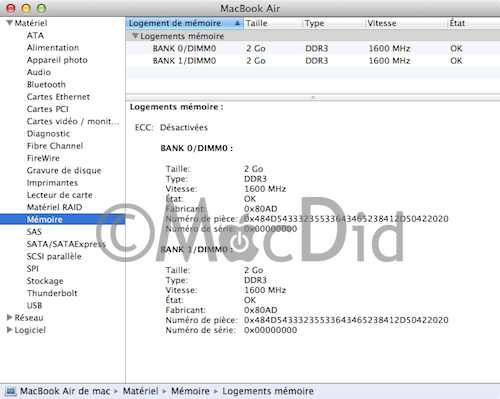
Task: Select Diagnostic in the sidebar
Action: 48,134
